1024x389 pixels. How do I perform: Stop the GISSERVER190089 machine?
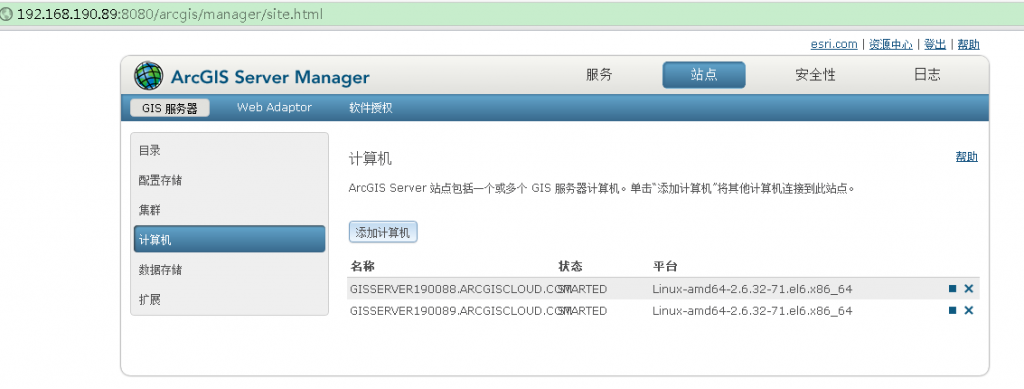953,311
